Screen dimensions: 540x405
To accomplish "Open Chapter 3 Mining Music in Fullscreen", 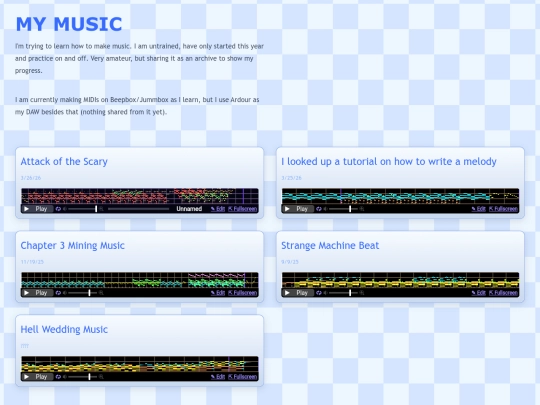I will [242, 293].
